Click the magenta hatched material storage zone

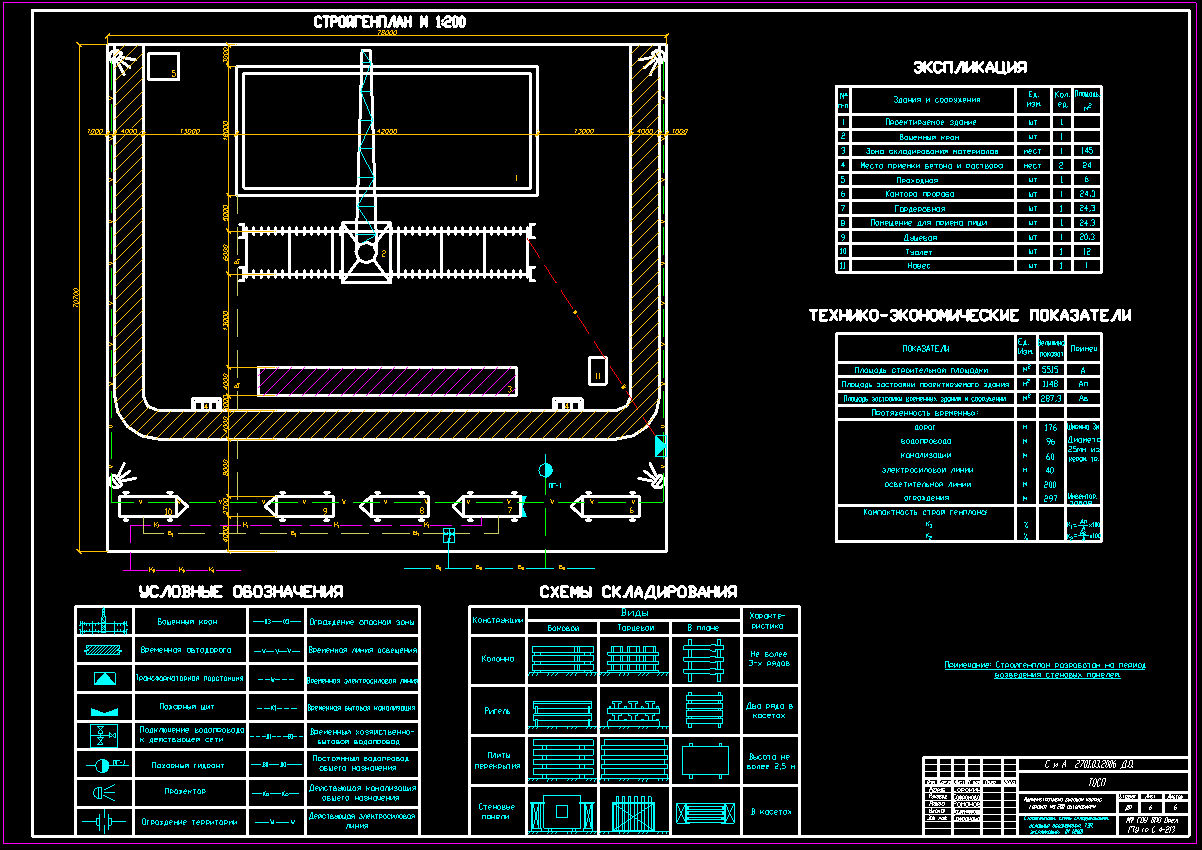tap(387, 381)
